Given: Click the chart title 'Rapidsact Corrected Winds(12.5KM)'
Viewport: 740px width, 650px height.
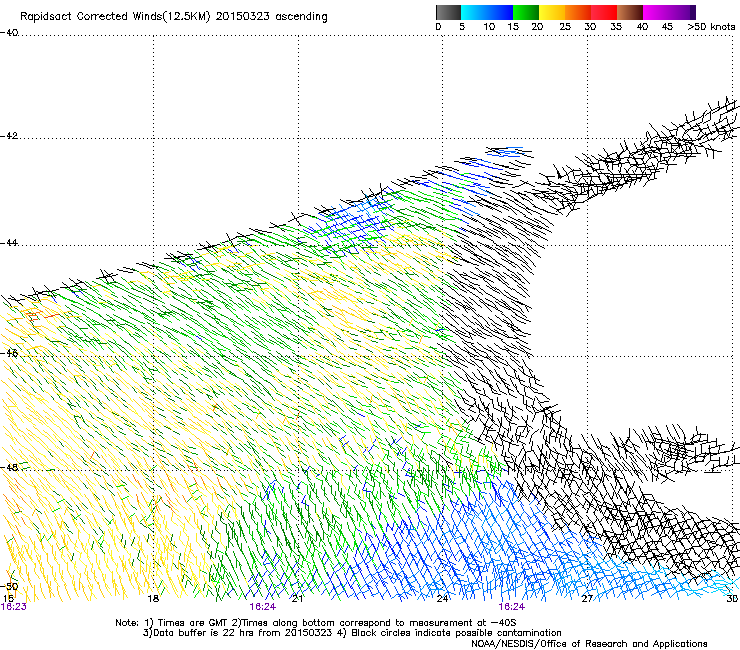Looking at the screenshot, I should click(115, 17).
